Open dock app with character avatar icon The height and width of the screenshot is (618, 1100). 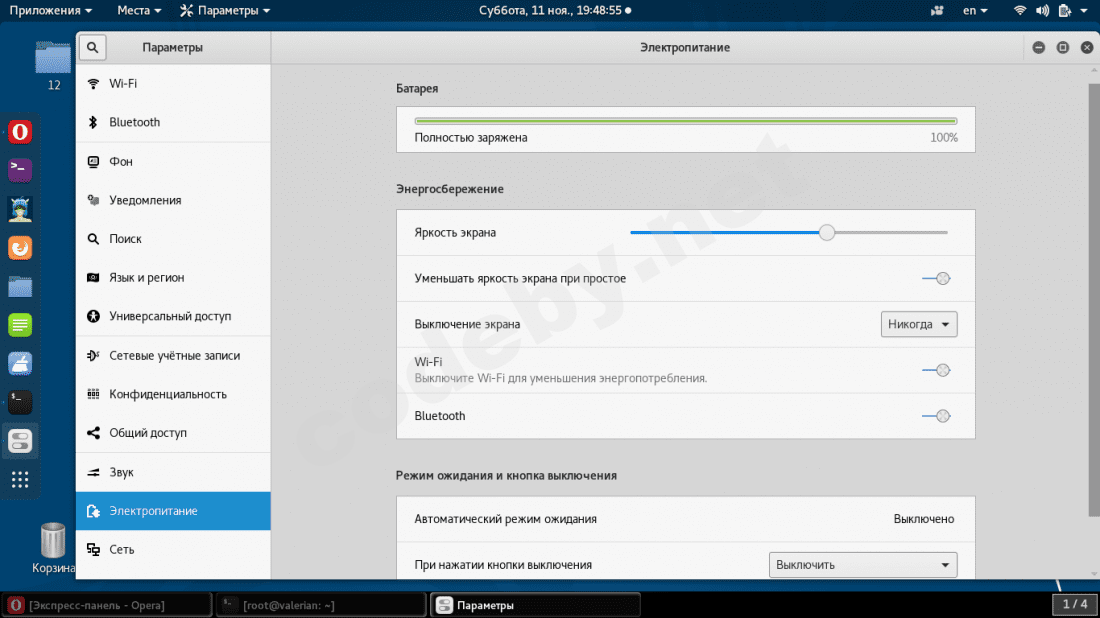pyautogui.click(x=20, y=209)
